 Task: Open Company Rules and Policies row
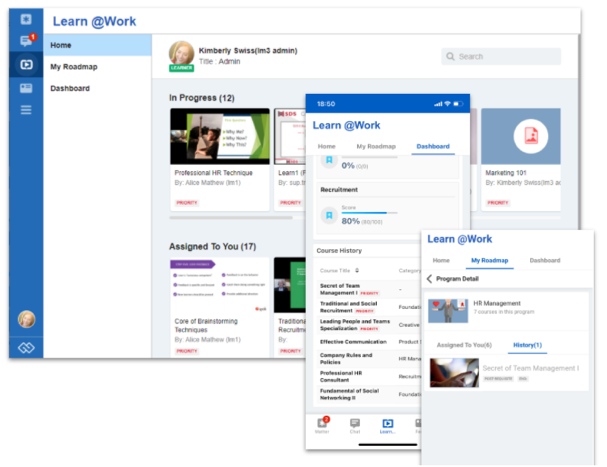pos(369,359)
